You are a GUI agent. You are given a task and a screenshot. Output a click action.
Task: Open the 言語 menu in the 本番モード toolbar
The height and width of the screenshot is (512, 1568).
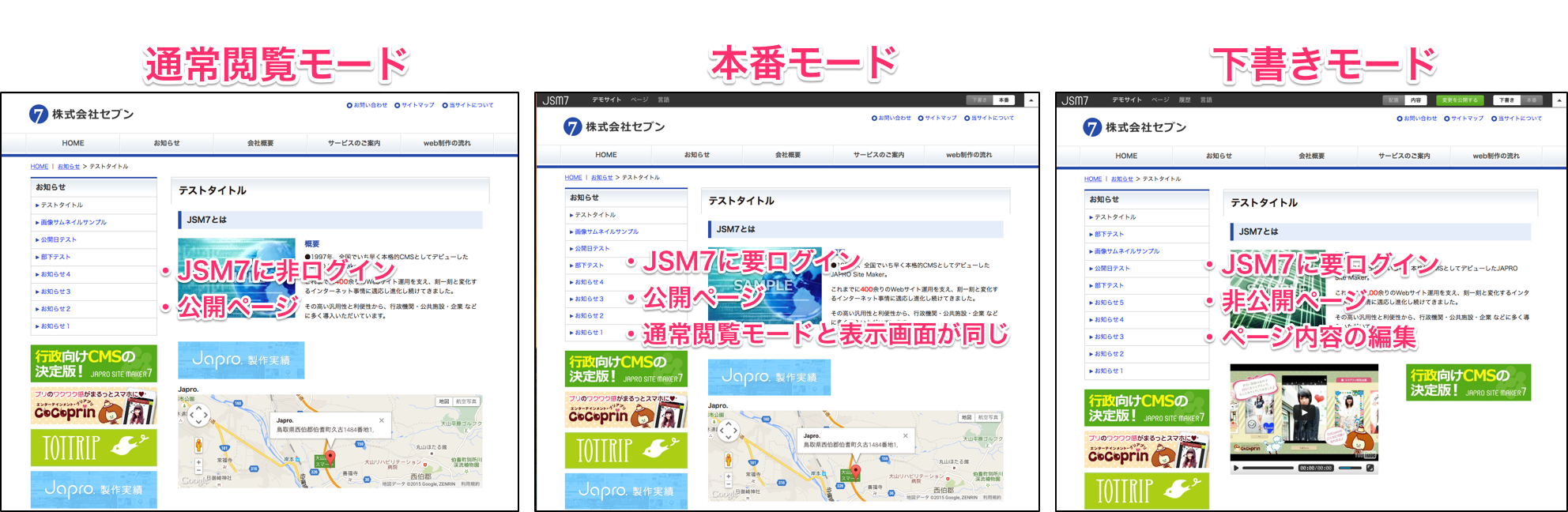click(664, 100)
